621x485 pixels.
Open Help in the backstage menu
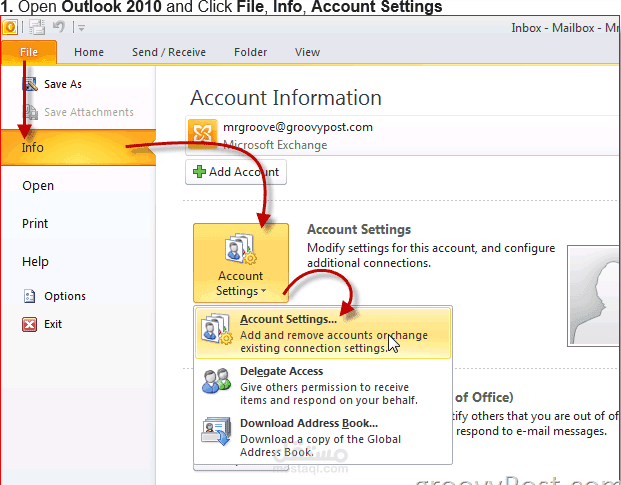[35, 262]
